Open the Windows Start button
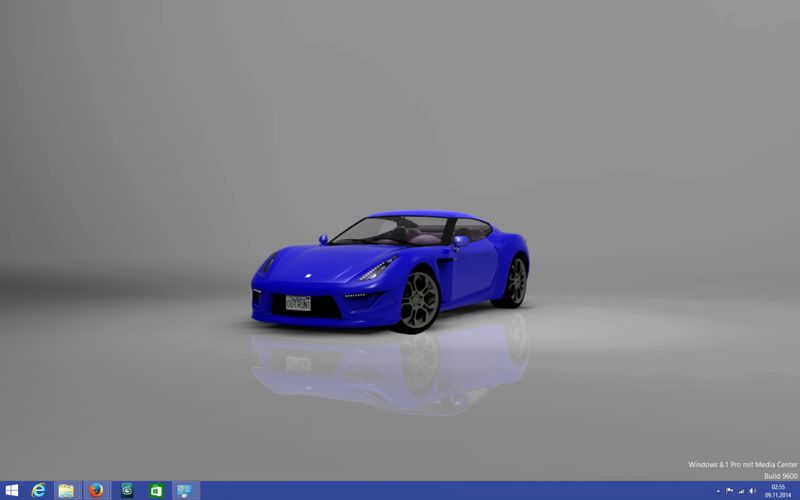 click(11, 491)
